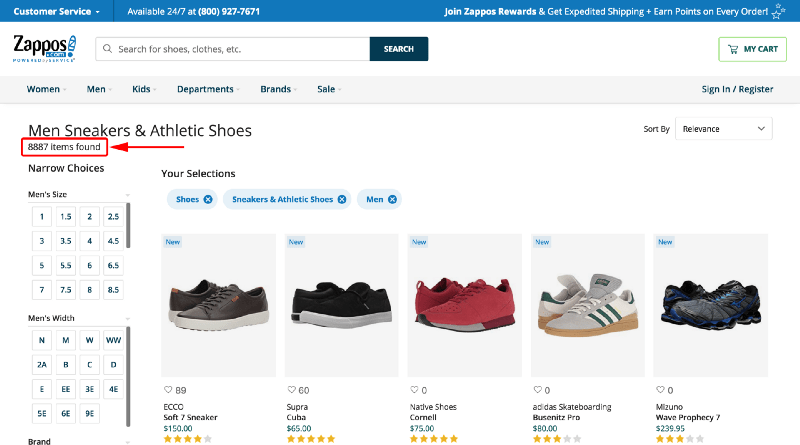
Task: Open the adidas Busenitz shoe thumbnail
Action: (588, 305)
